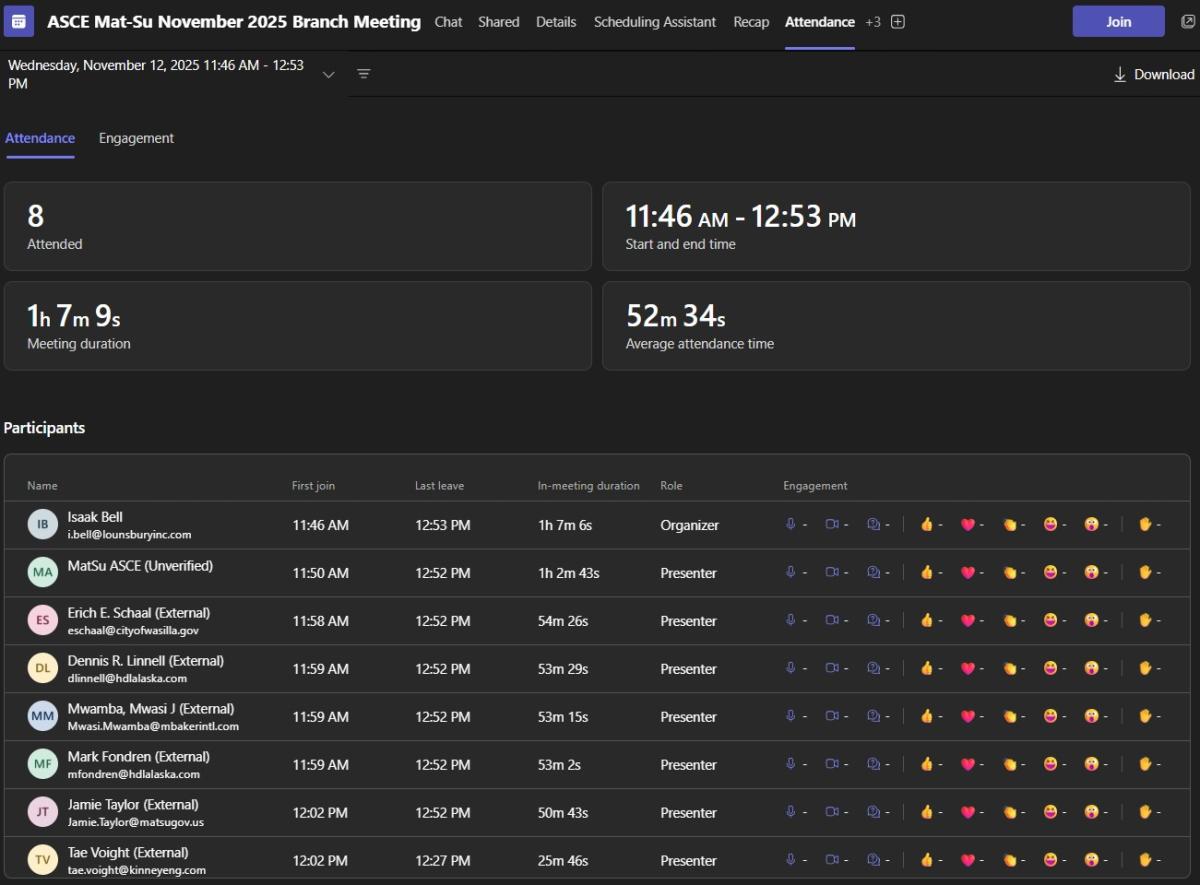
Task: Join the meeting
Action: tap(1118, 21)
